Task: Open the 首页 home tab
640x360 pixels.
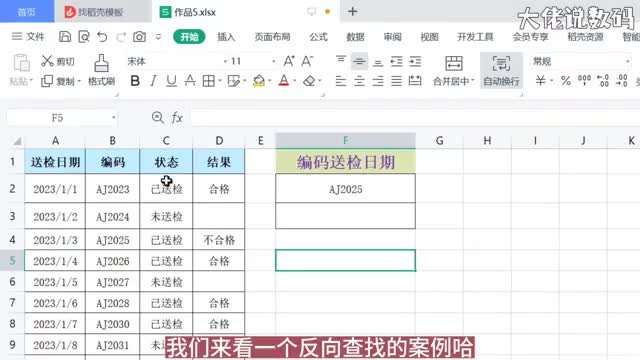Action: [x=27, y=12]
